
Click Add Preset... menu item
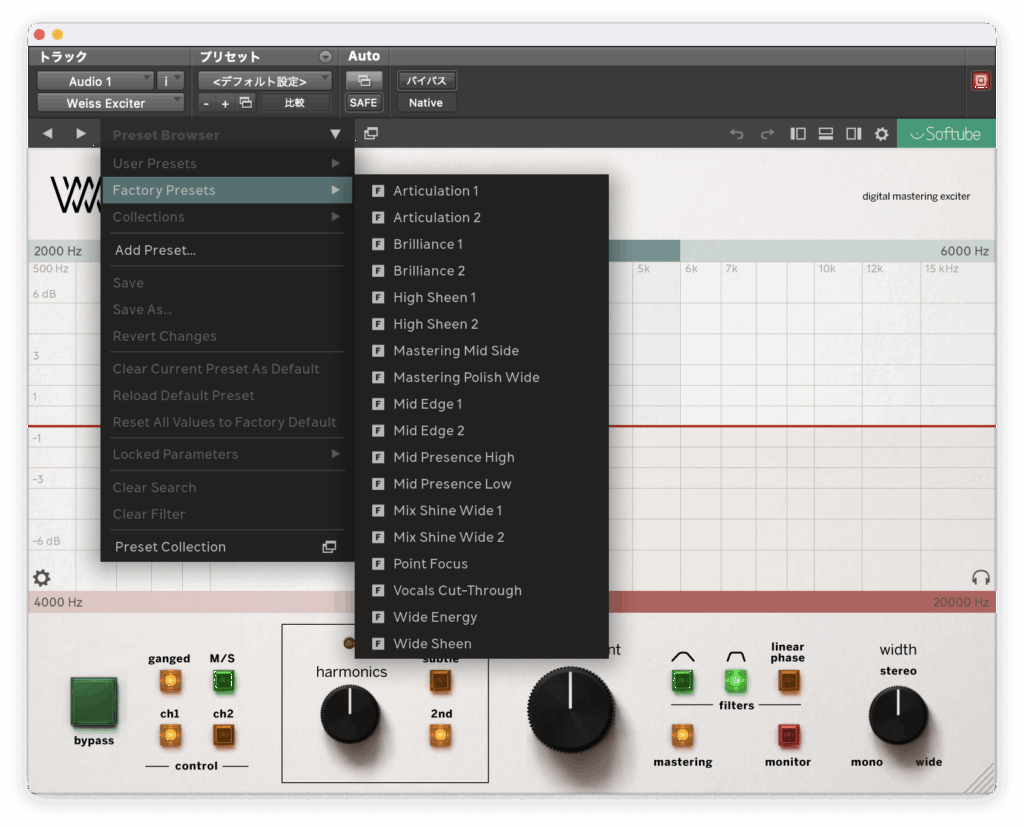227,250
